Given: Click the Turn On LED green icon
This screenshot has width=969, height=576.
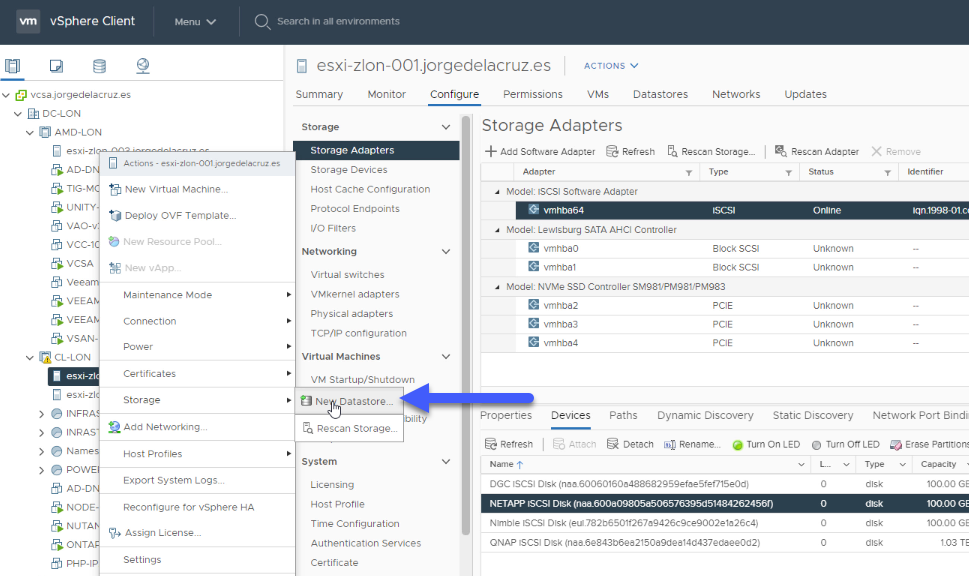Looking at the screenshot, I should point(737,445).
